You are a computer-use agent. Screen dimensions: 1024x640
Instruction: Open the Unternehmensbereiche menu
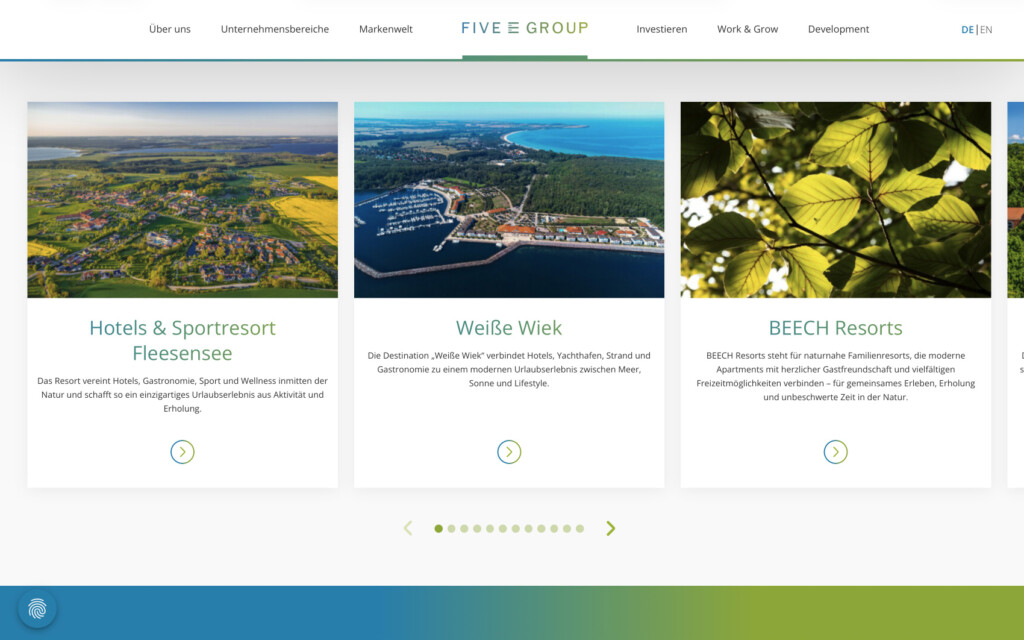(275, 29)
